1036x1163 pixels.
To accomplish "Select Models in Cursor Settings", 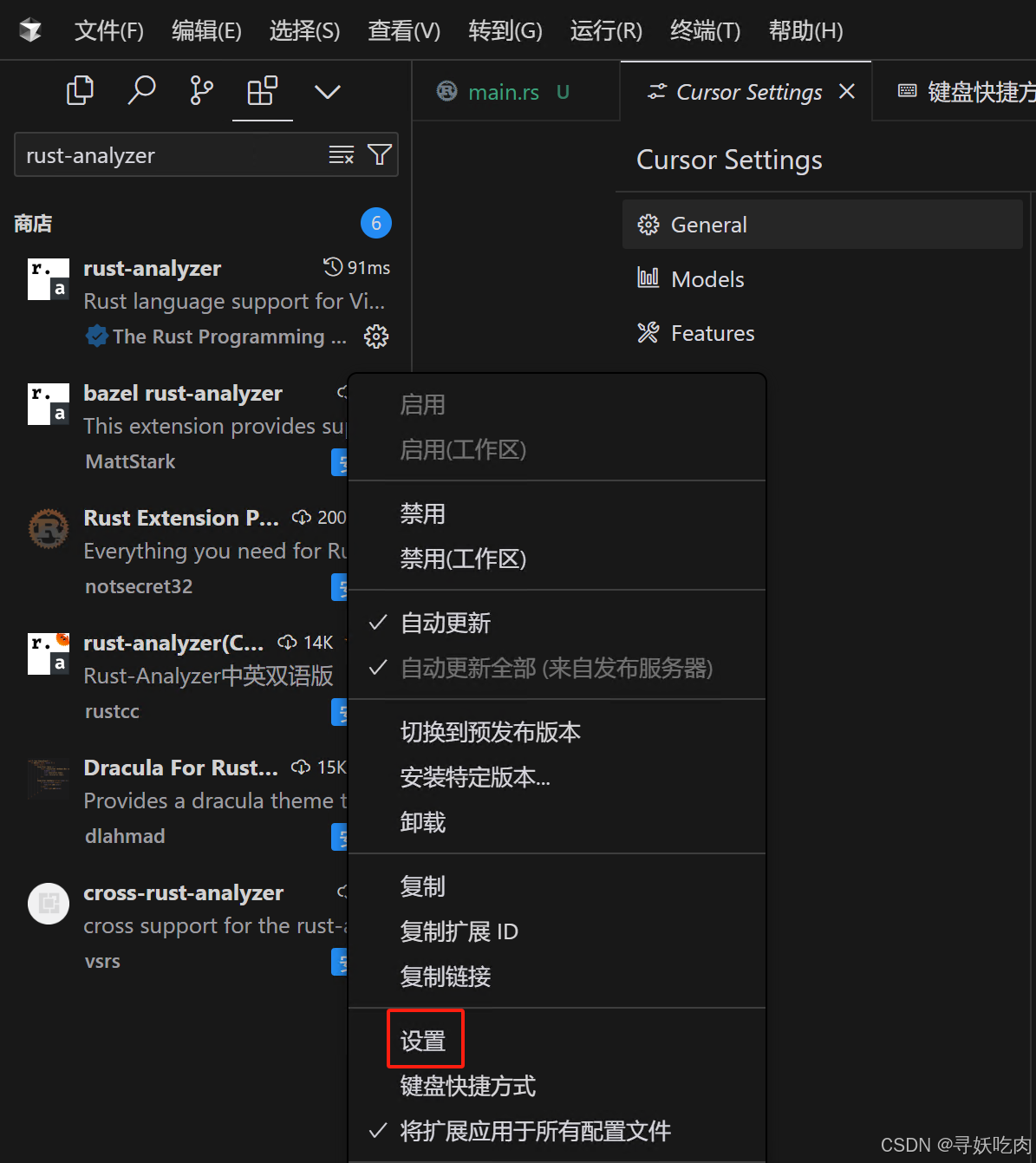I will [823, 279].
